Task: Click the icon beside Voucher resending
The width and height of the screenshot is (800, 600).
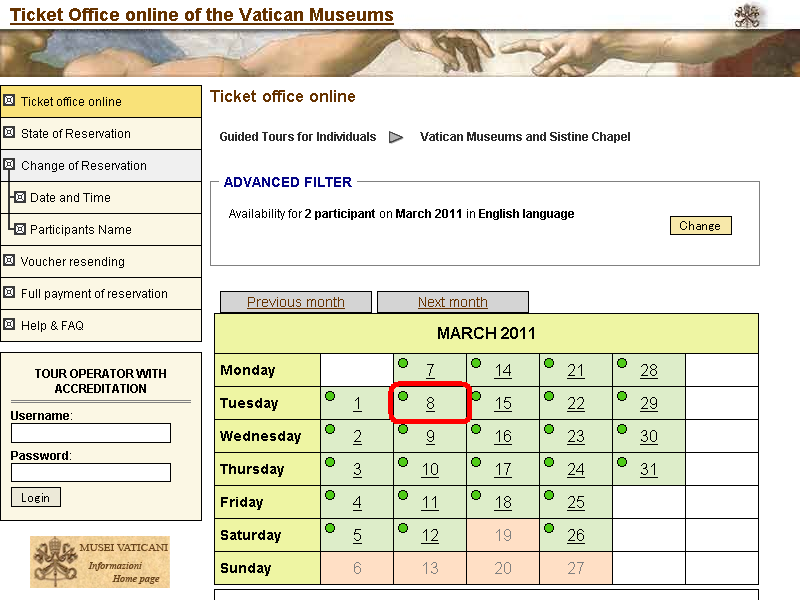Action: pos(9,260)
